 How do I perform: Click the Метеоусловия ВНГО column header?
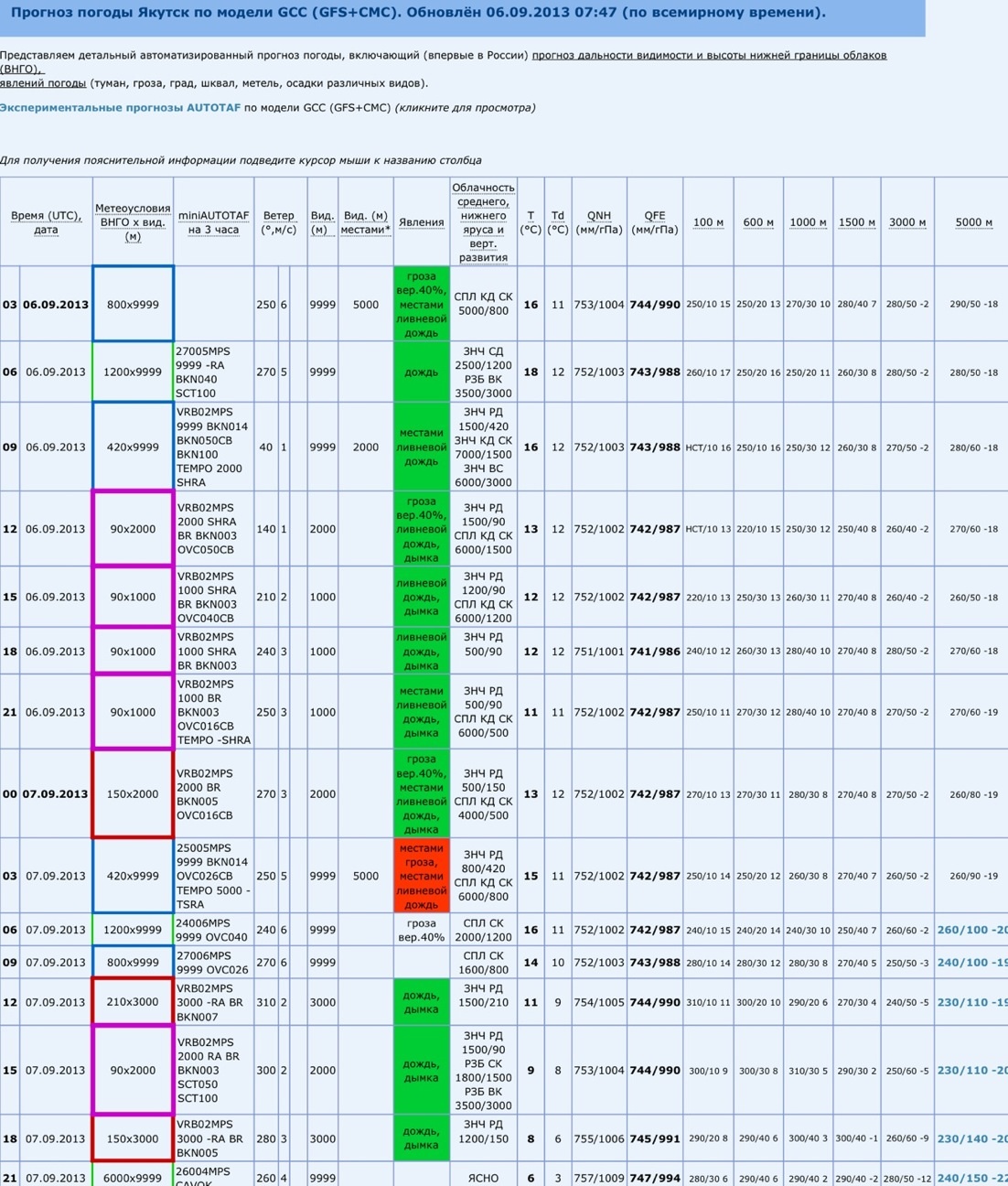tap(133, 222)
